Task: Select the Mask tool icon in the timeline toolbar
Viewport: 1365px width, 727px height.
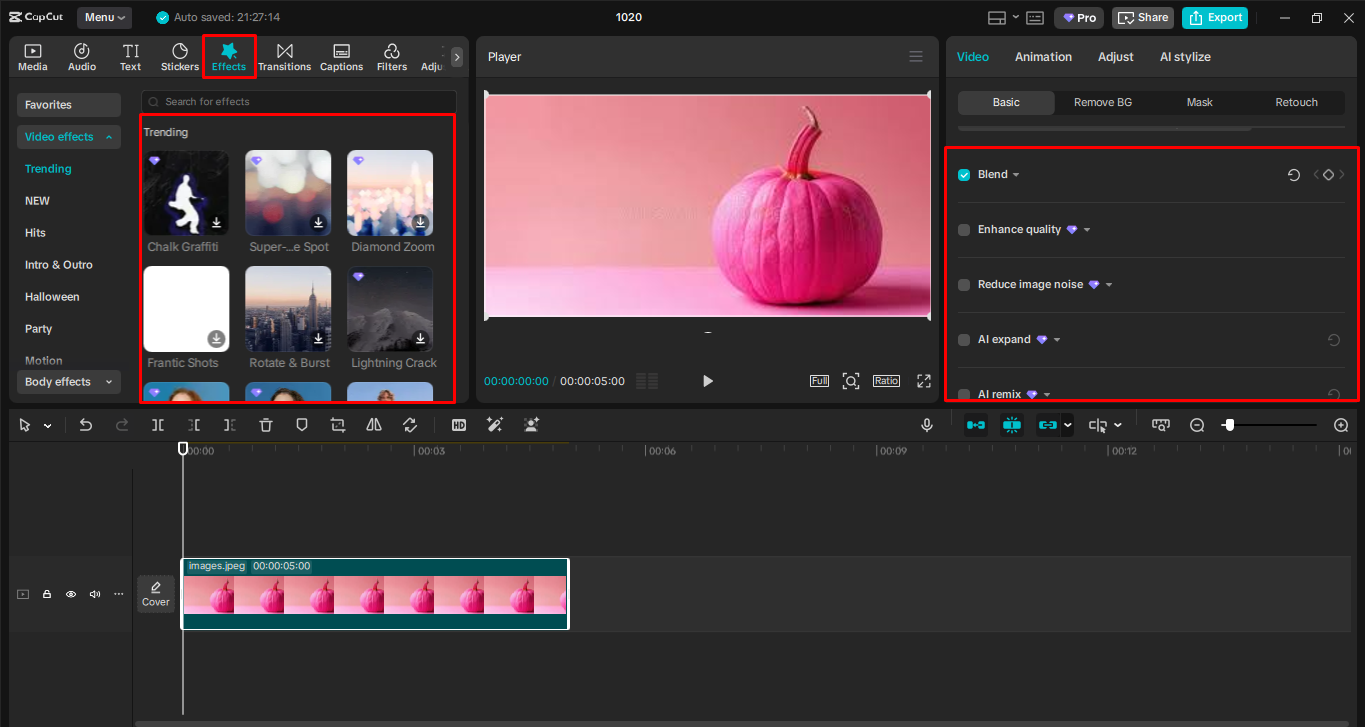Action: [x=301, y=424]
